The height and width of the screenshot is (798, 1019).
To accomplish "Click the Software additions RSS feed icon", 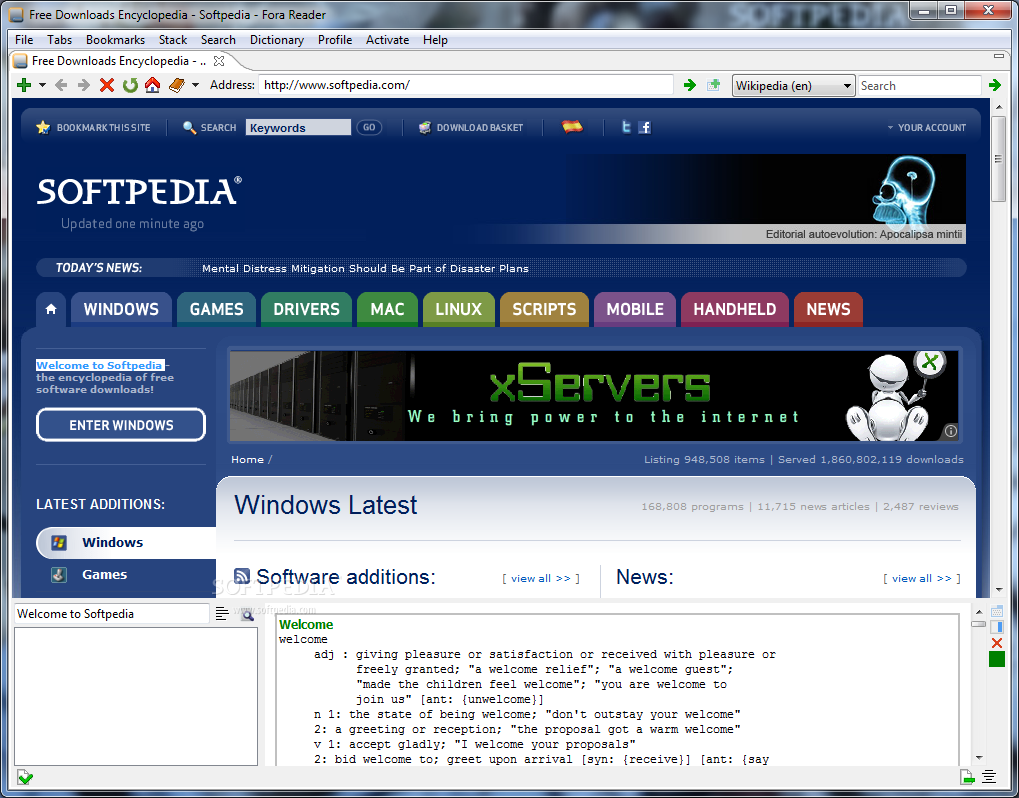I will tap(242, 576).
